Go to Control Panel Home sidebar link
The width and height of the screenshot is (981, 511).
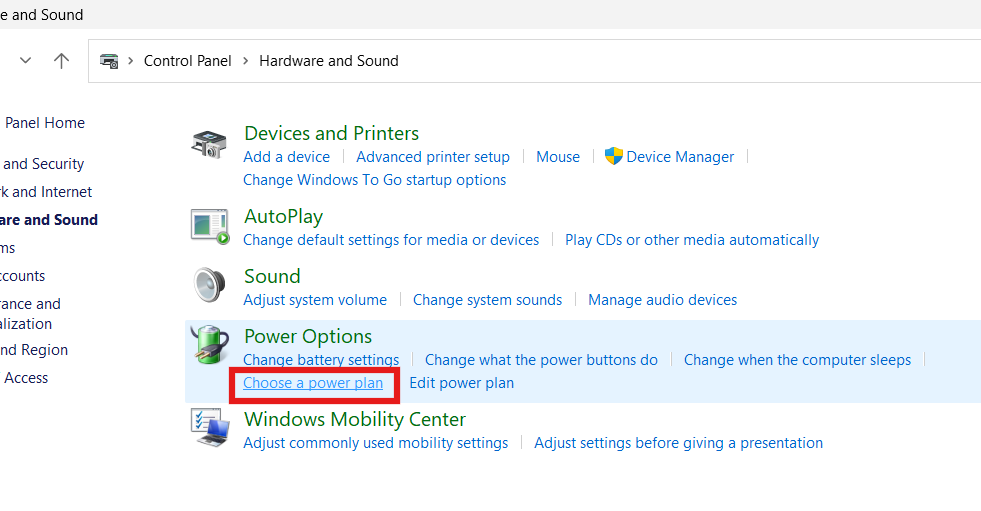pyautogui.click(x=43, y=123)
